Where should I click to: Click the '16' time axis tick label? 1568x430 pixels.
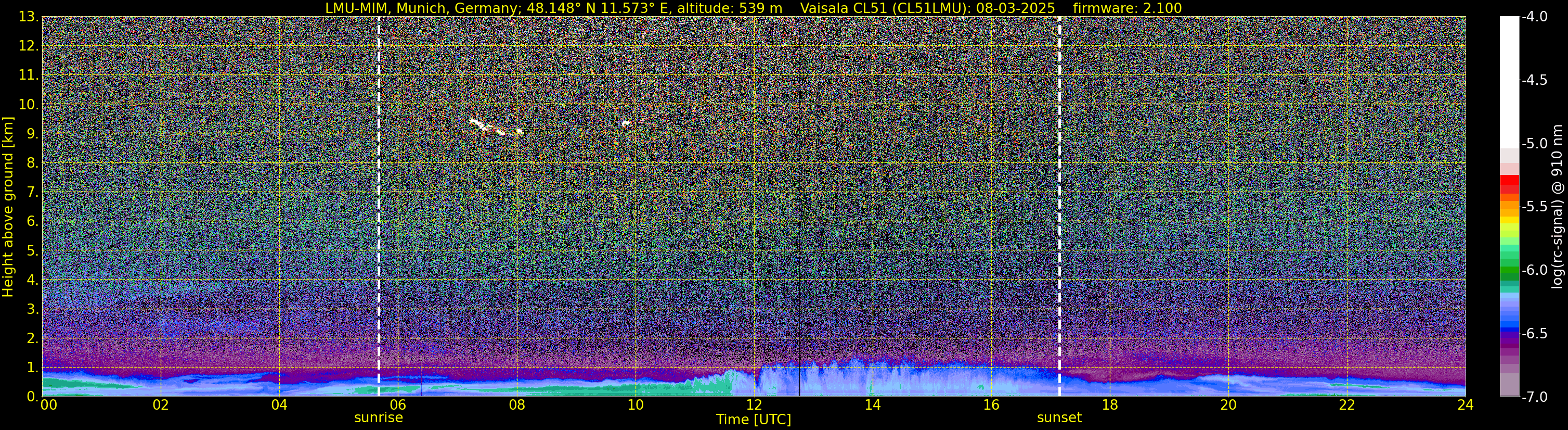point(991,405)
